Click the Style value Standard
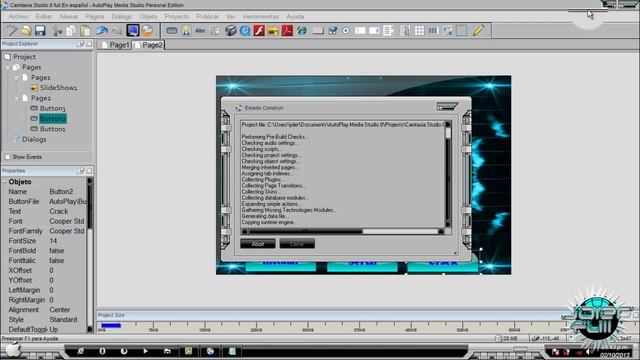The width and height of the screenshot is (640, 360). pos(63,320)
